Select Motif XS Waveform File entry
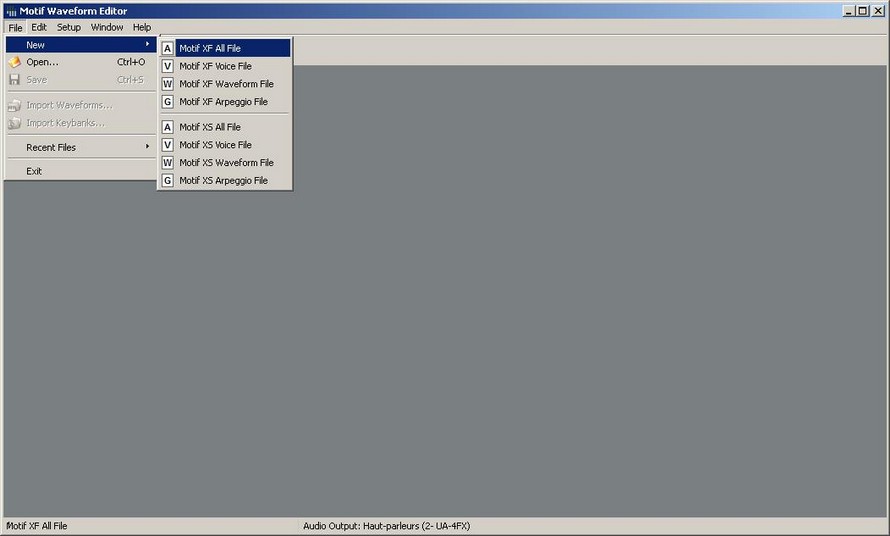This screenshot has height=536, width=890. click(226, 163)
